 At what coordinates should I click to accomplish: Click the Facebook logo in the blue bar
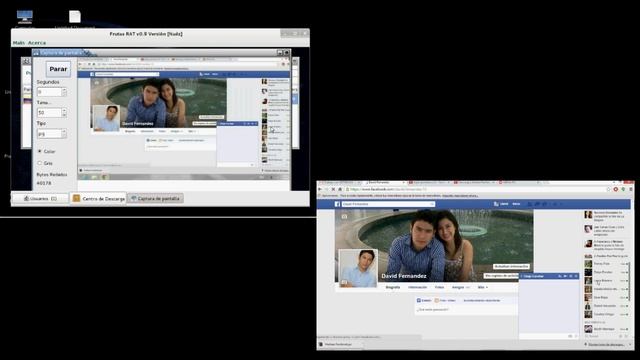(338, 204)
